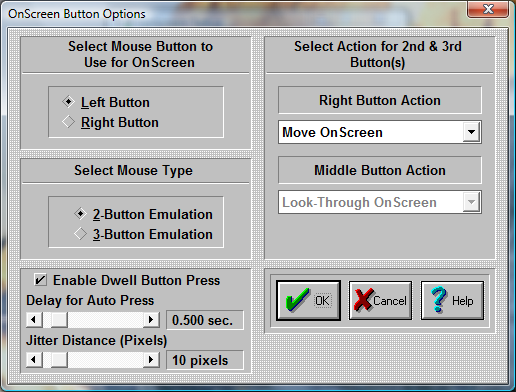Expand the Look-Through OnScreen dropdown arrow
Viewport: 516px width, 392px height.
(x=471, y=202)
